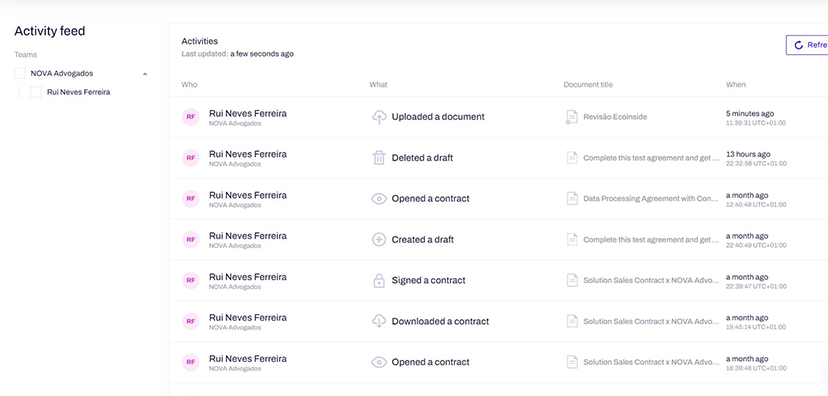Tick the NOVA Advogados team checkbox
The width and height of the screenshot is (828, 396).
pyautogui.click(x=20, y=73)
